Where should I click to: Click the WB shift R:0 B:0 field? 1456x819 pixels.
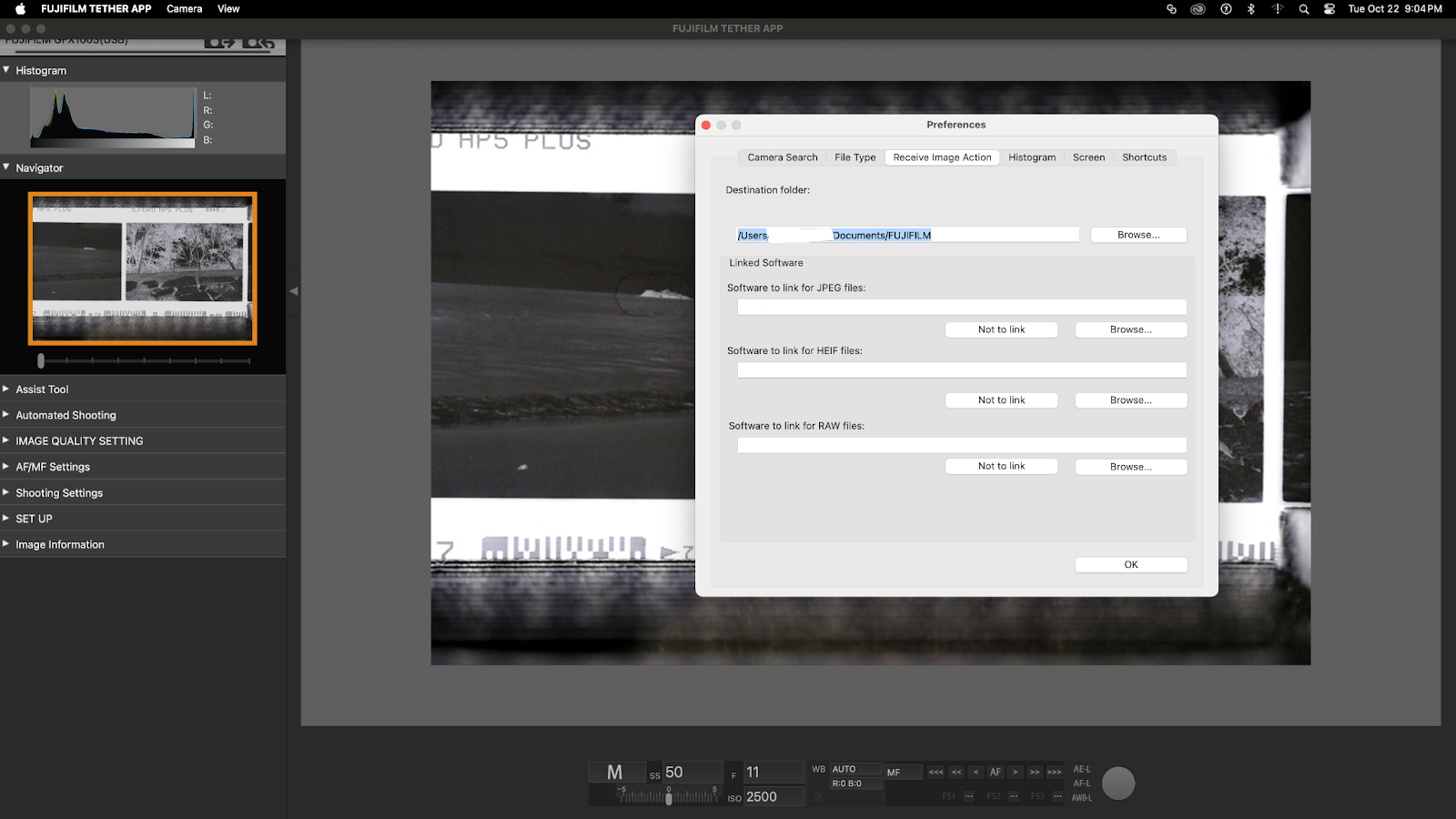(855, 784)
